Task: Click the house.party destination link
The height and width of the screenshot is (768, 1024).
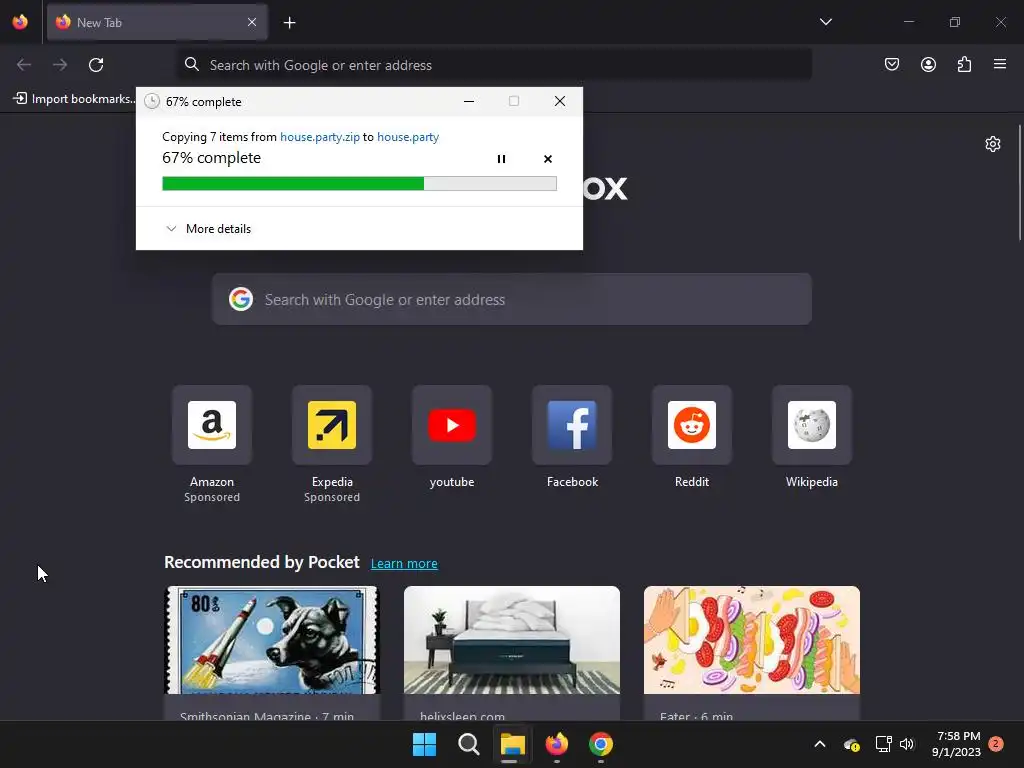Action: [408, 136]
